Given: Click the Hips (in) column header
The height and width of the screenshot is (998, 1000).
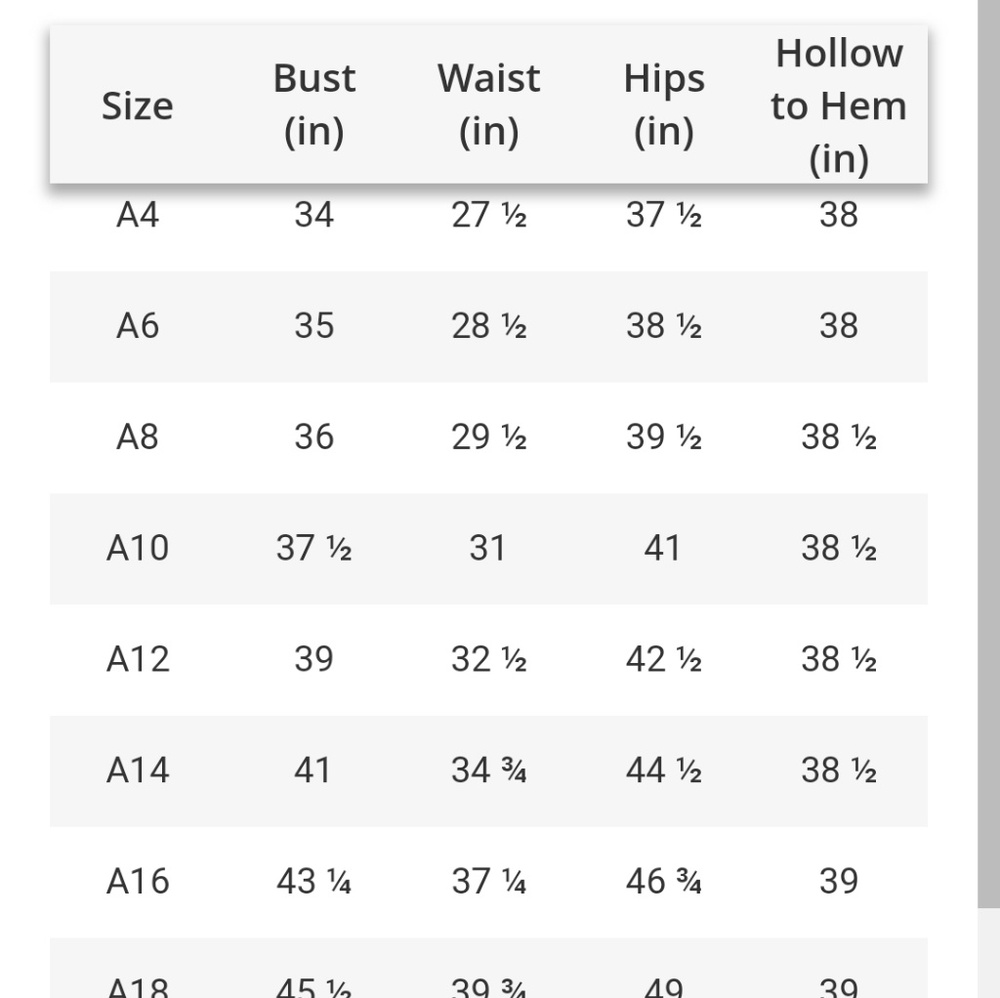Looking at the screenshot, I should click(x=664, y=105).
